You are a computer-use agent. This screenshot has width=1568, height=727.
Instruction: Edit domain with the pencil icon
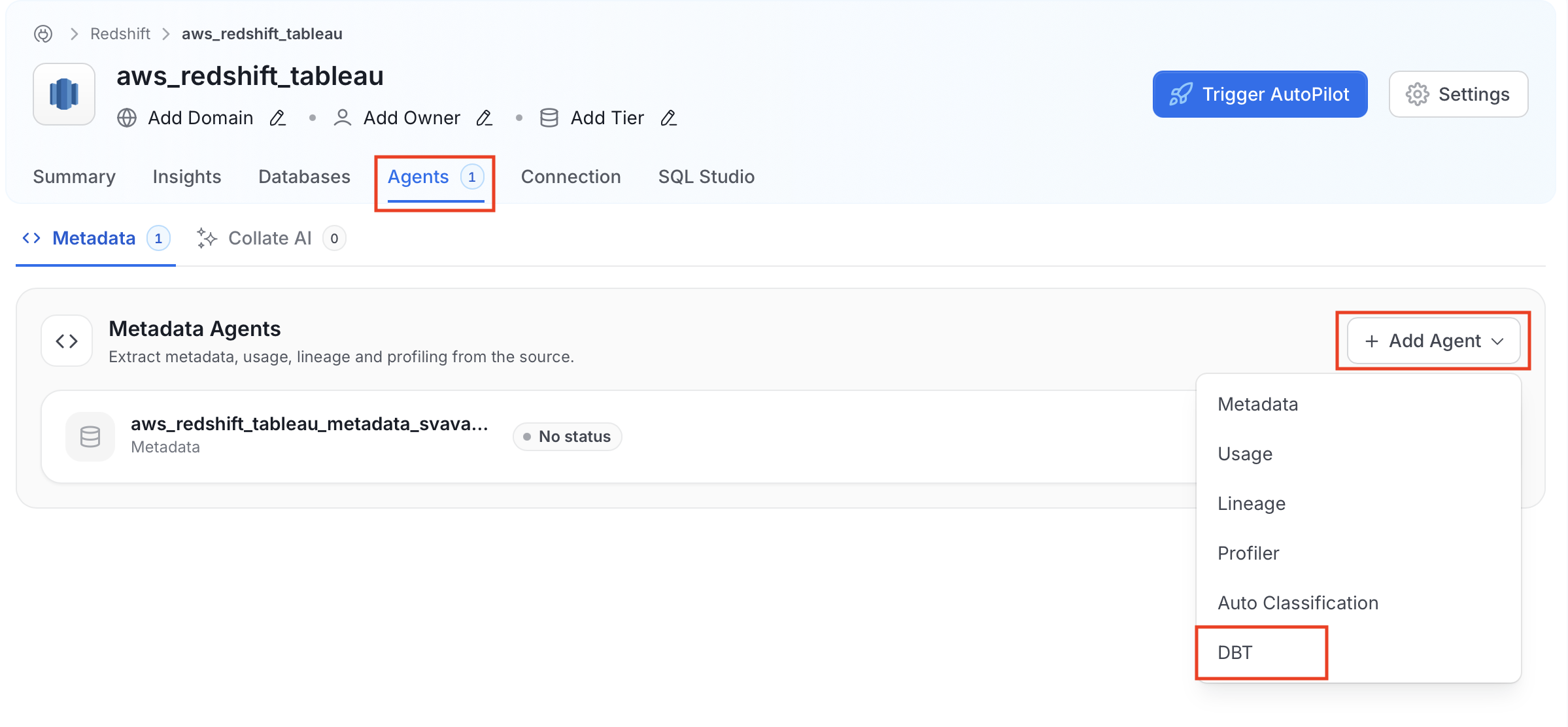pyautogui.click(x=278, y=118)
